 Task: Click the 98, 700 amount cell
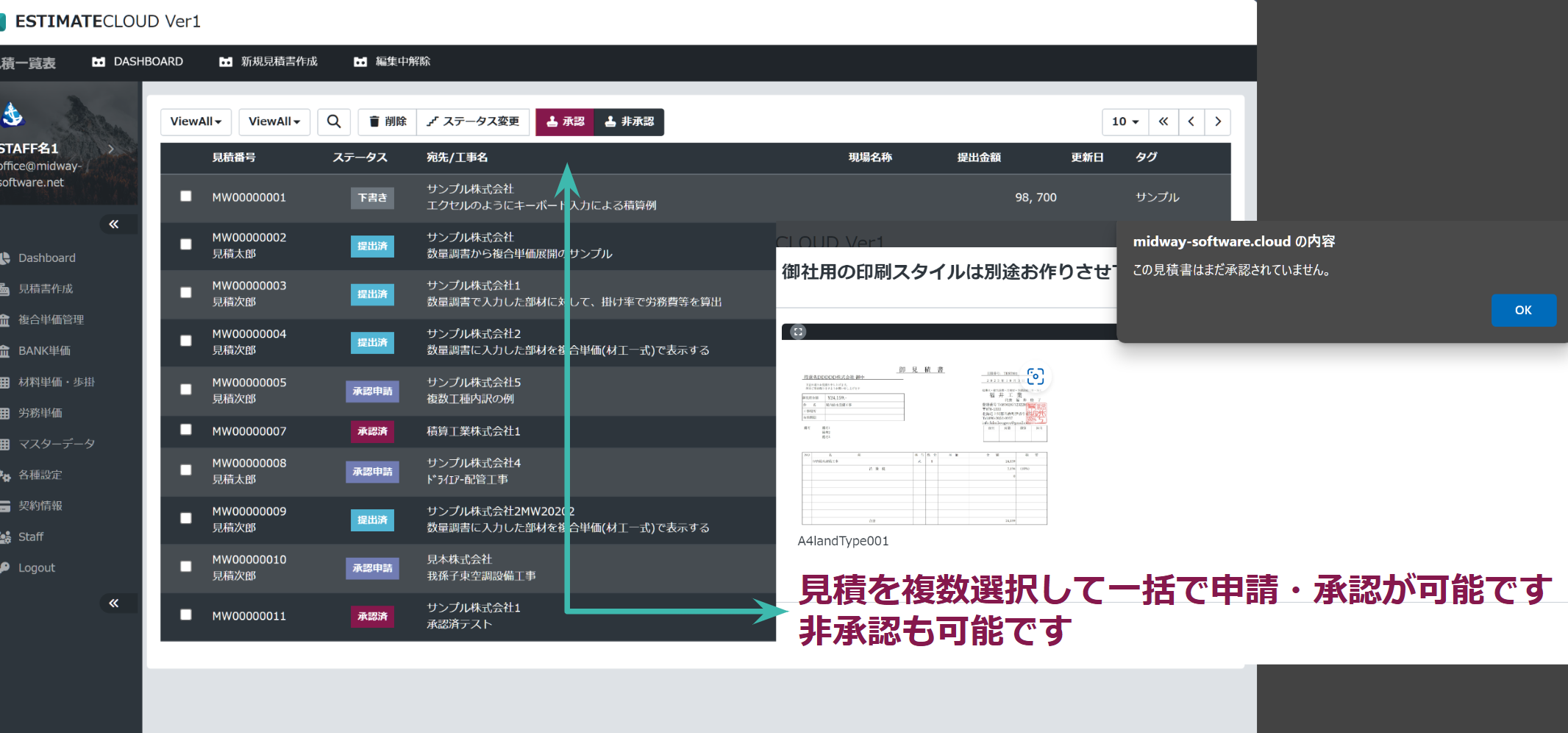1036,197
